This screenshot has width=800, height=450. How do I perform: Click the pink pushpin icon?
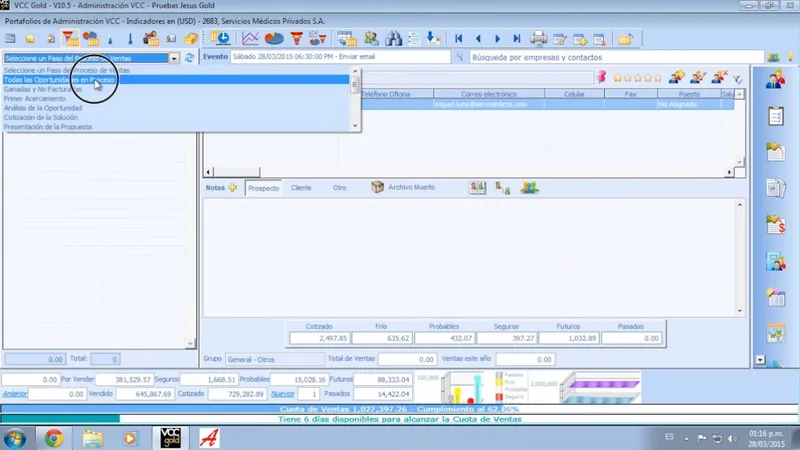[602, 77]
